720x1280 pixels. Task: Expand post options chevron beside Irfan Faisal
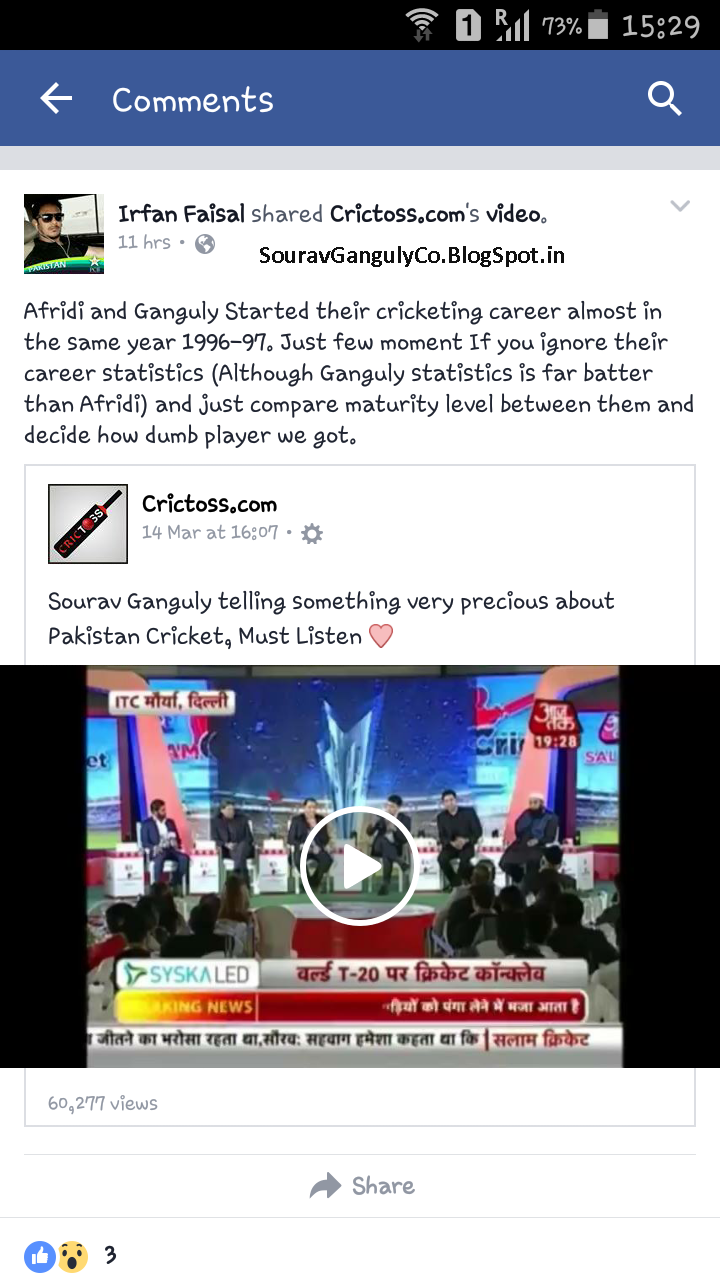pos(680,207)
